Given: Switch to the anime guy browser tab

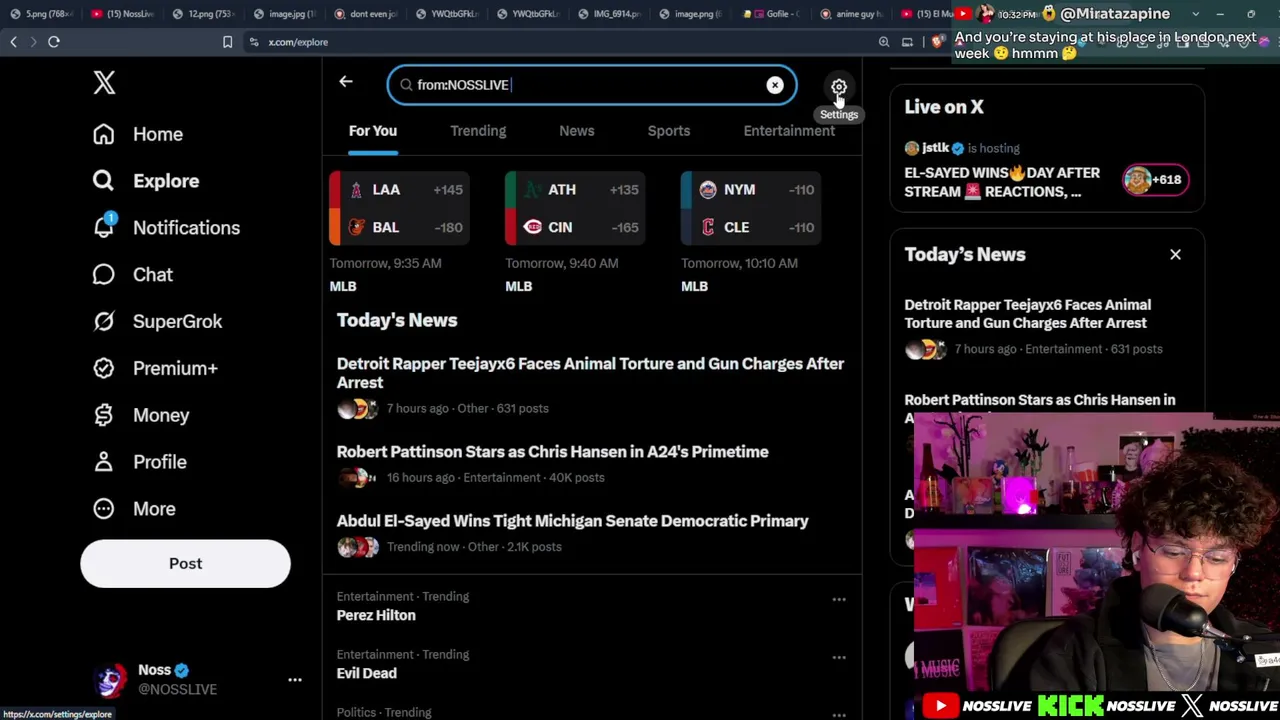Looking at the screenshot, I should pos(852,14).
